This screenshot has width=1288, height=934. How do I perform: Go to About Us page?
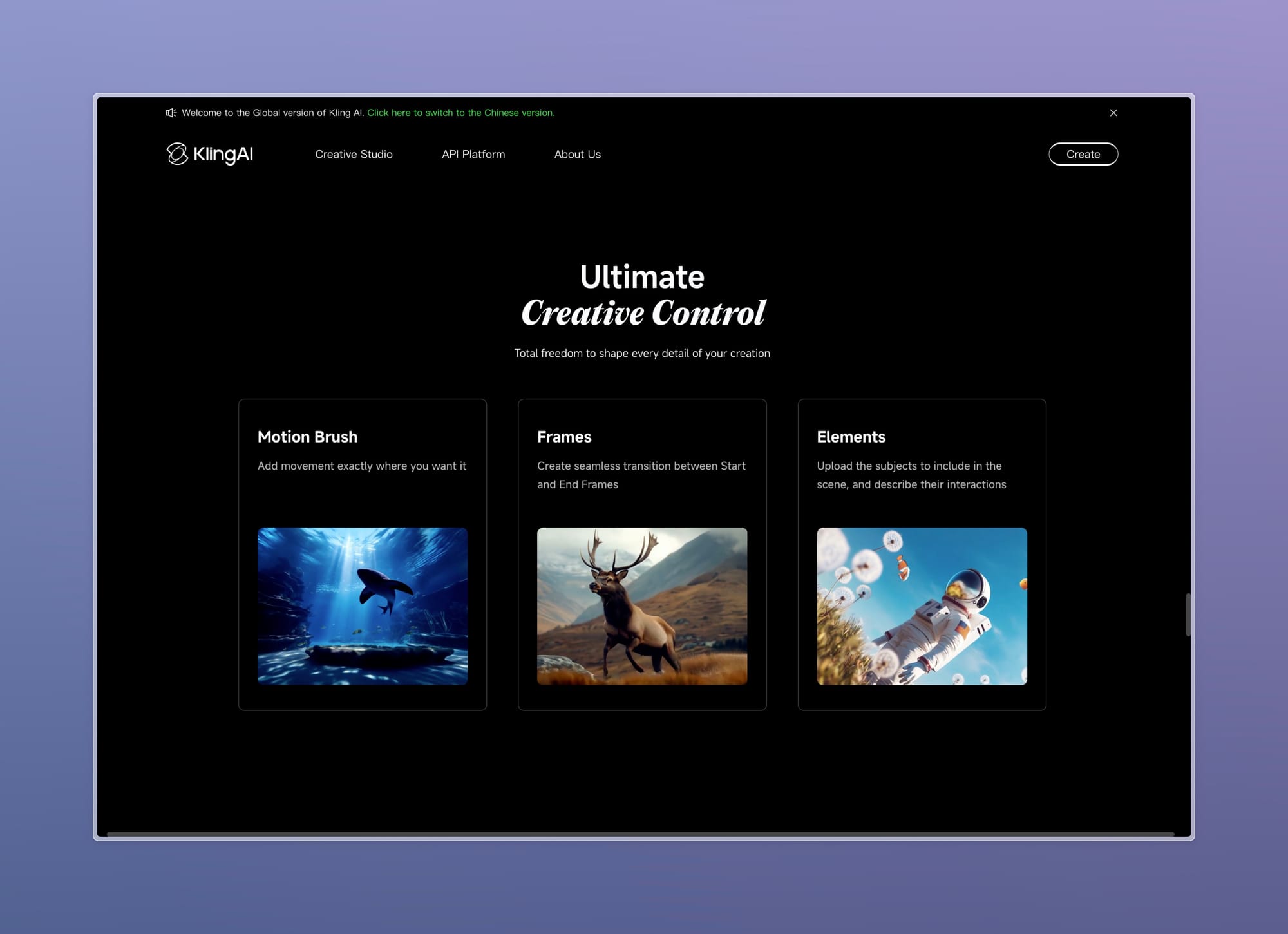tap(577, 154)
